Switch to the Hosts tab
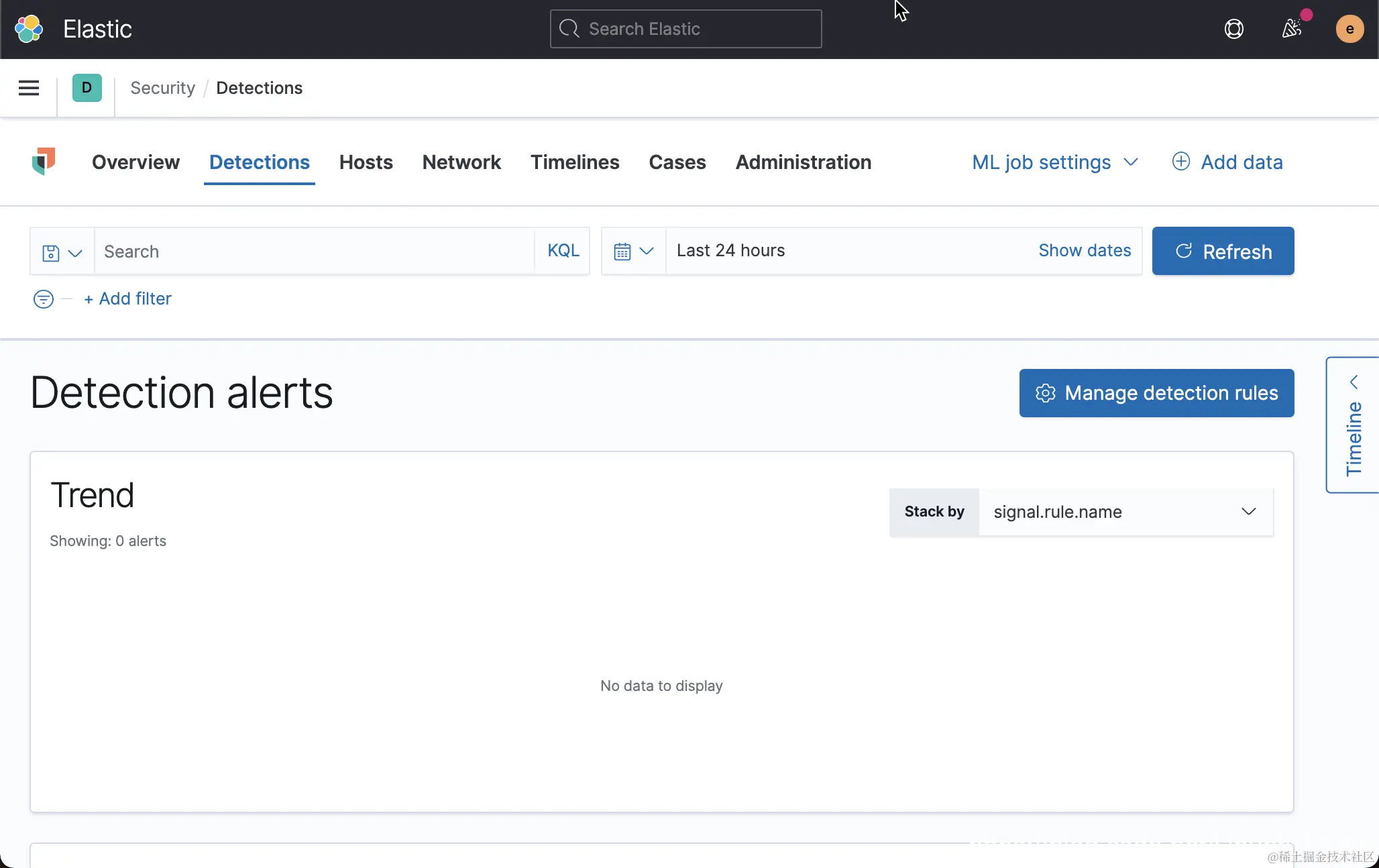Viewport: 1379px width, 868px height. [366, 162]
